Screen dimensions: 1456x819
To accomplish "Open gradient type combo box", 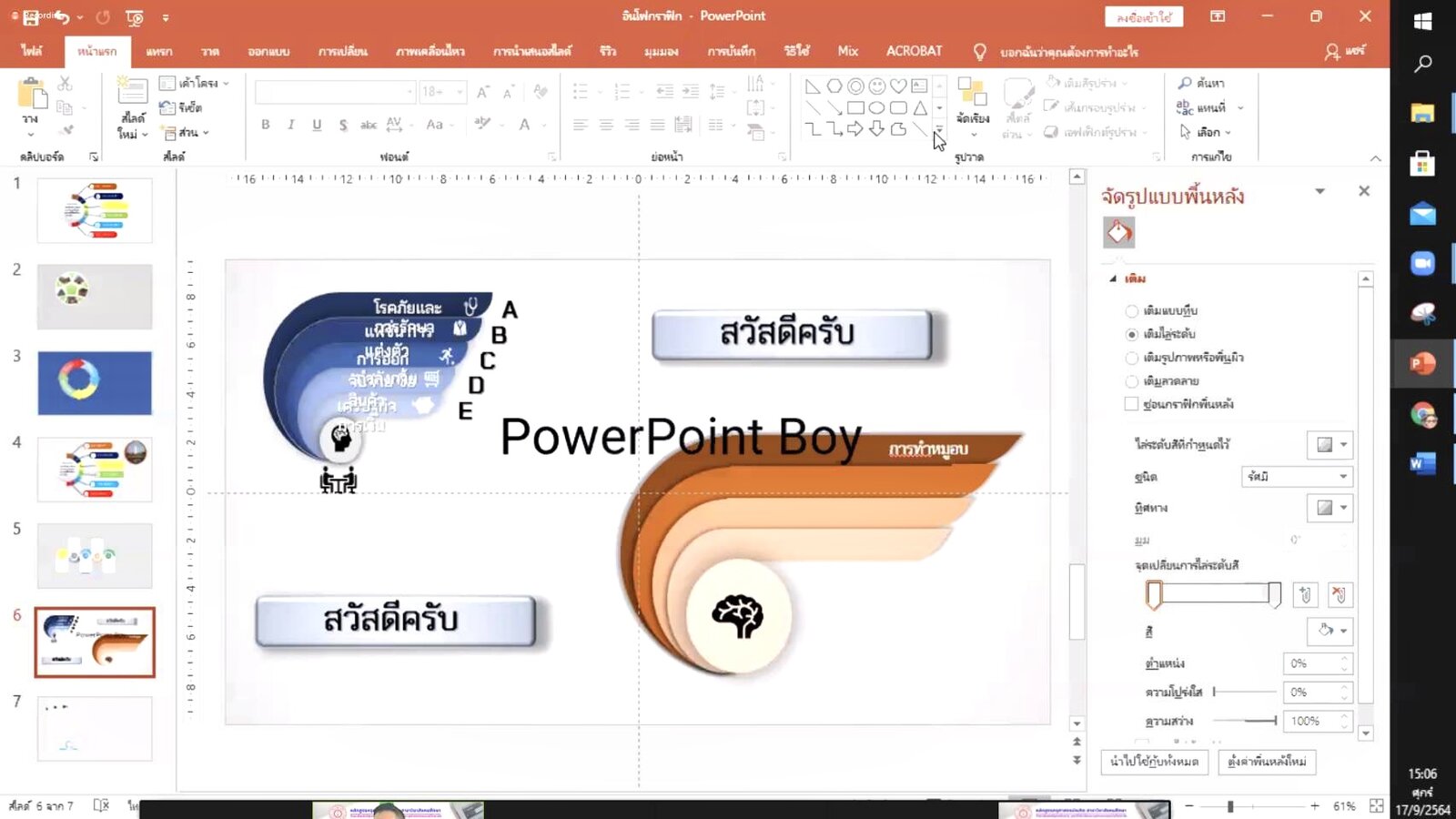I will pos(1297,477).
